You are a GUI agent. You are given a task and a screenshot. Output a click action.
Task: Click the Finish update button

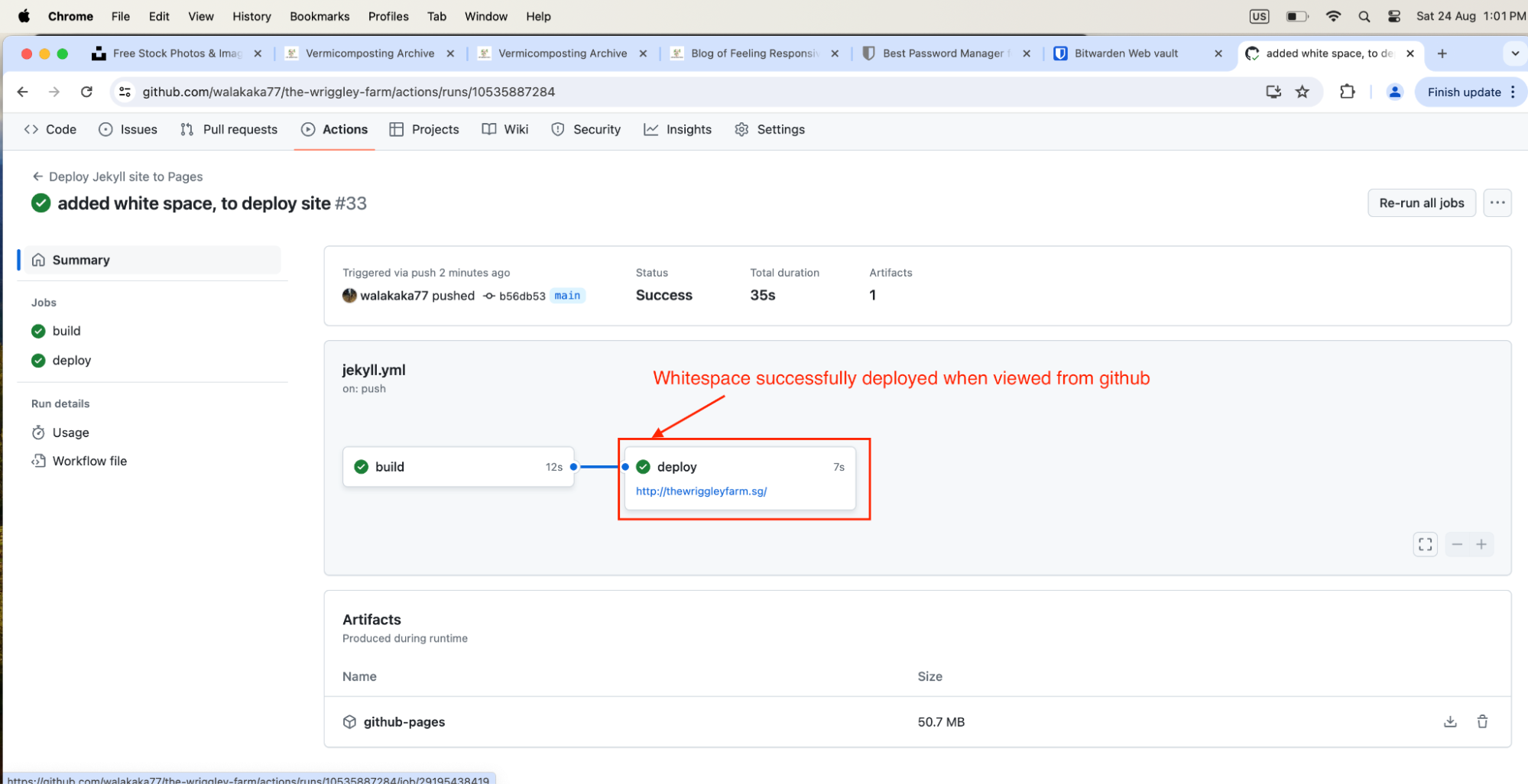click(x=1464, y=92)
